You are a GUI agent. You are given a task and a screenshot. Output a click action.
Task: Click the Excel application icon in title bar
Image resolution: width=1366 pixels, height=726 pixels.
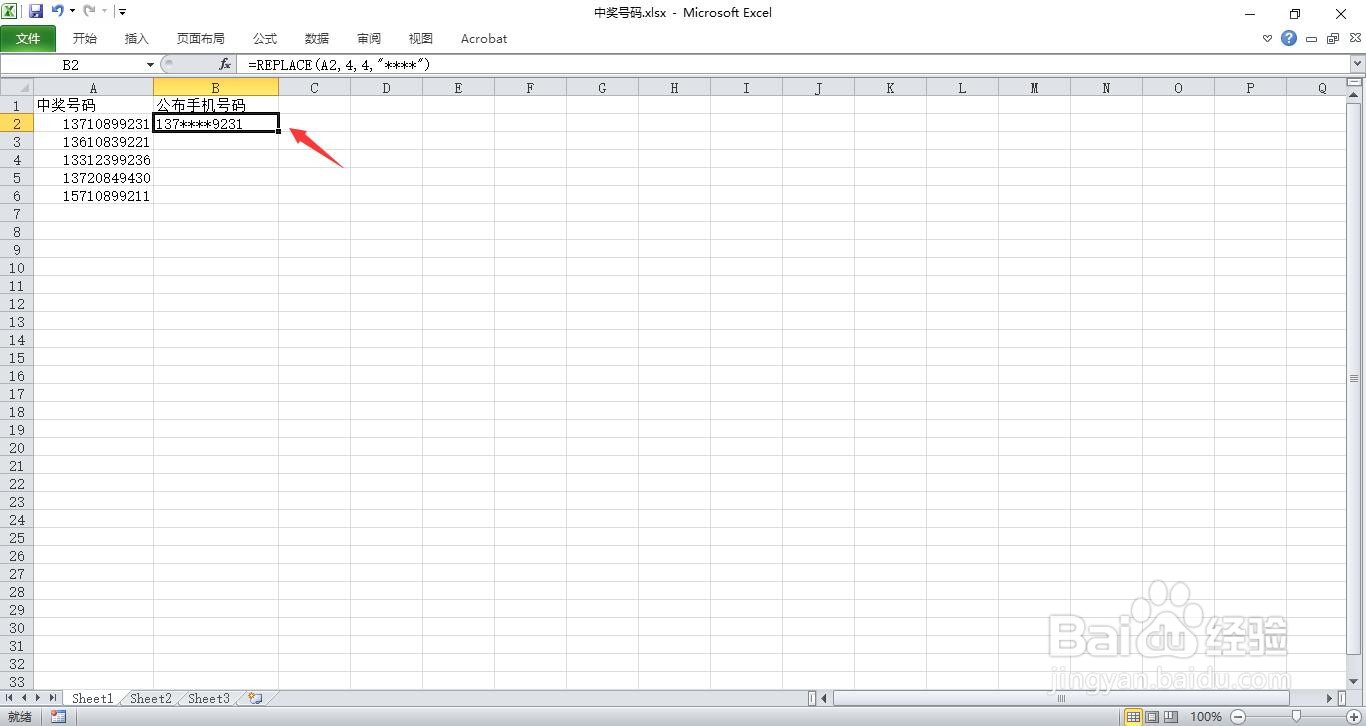pyautogui.click(x=10, y=12)
